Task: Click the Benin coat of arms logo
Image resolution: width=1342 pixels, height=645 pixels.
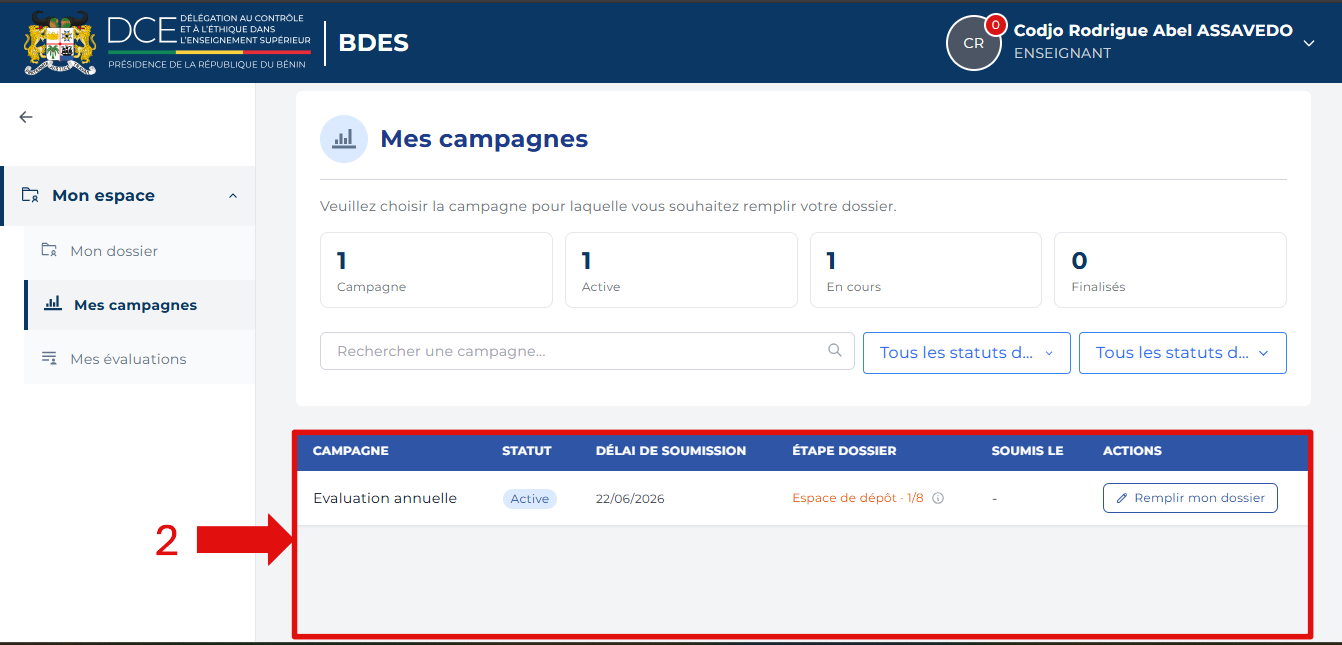Action: pyautogui.click(x=60, y=43)
